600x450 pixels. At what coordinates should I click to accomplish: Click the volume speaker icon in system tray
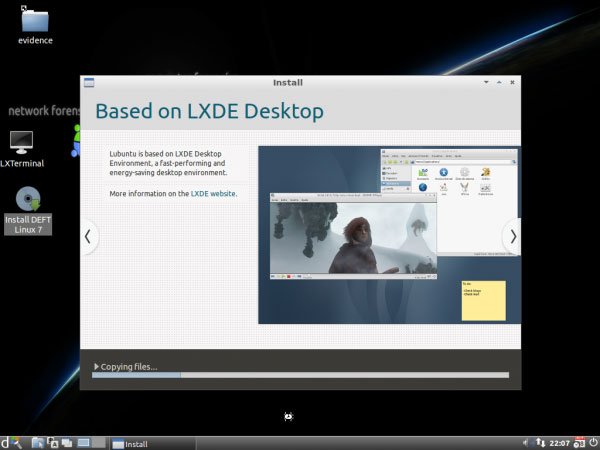(526, 443)
